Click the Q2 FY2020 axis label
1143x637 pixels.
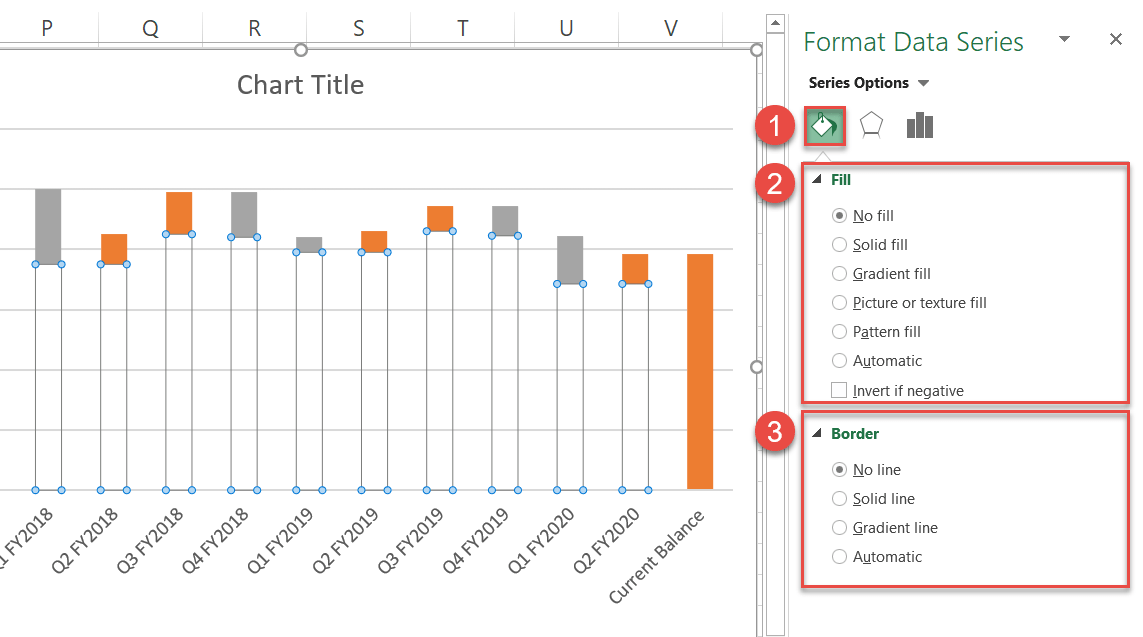tap(606, 541)
